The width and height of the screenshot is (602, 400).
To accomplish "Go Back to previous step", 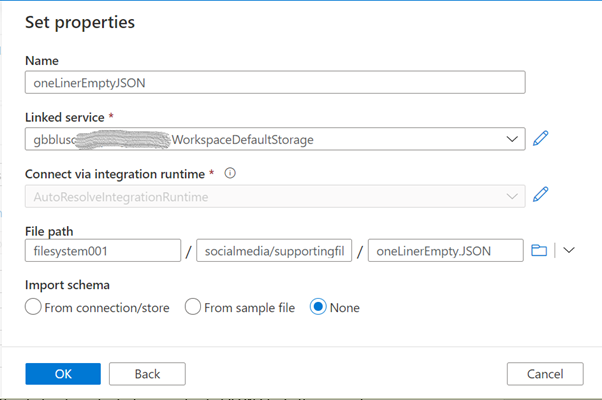I will click(x=148, y=373).
